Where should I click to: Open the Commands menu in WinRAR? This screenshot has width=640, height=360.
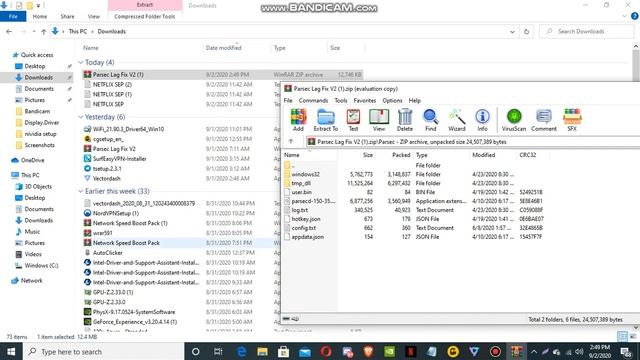(313, 100)
